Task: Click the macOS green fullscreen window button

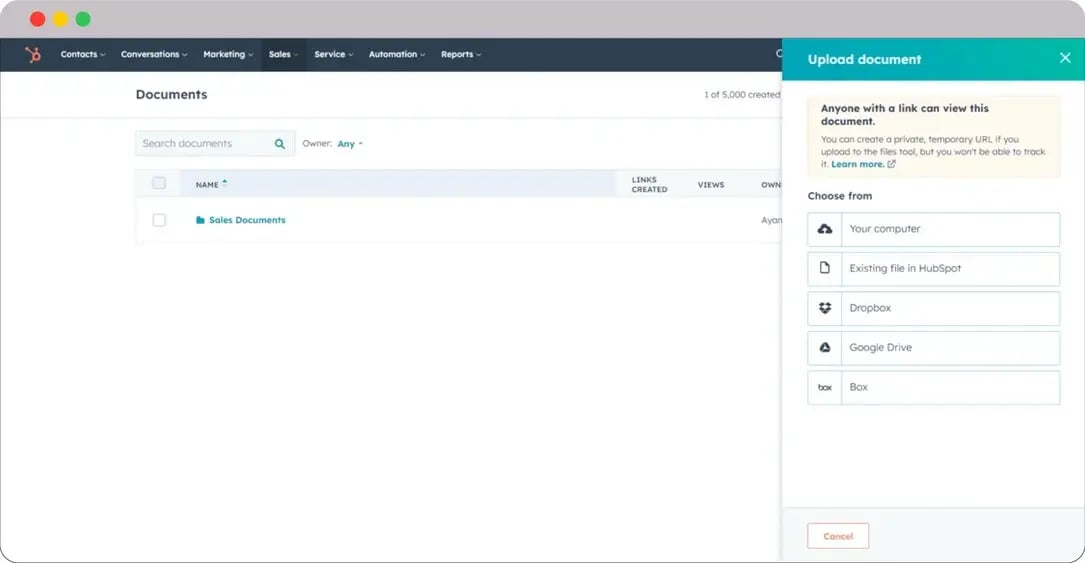Action: (x=83, y=19)
